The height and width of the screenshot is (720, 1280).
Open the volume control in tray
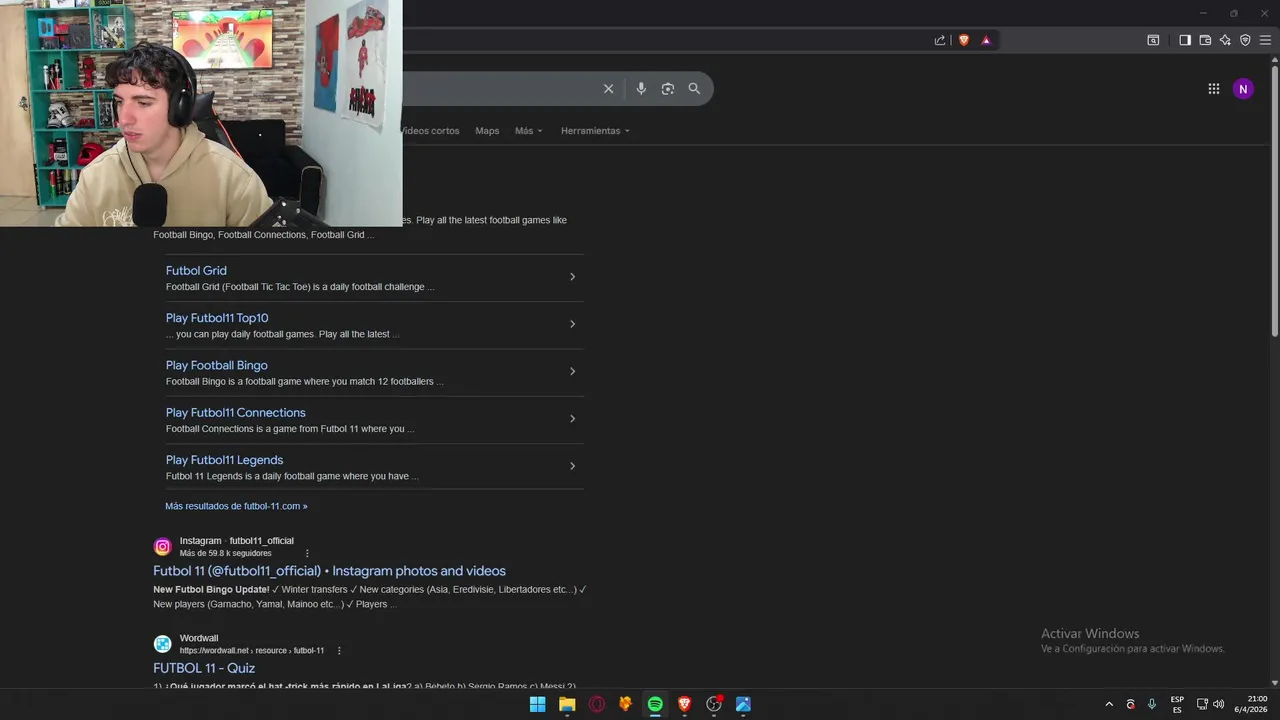pyautogui.click(x=1218, y=704)
